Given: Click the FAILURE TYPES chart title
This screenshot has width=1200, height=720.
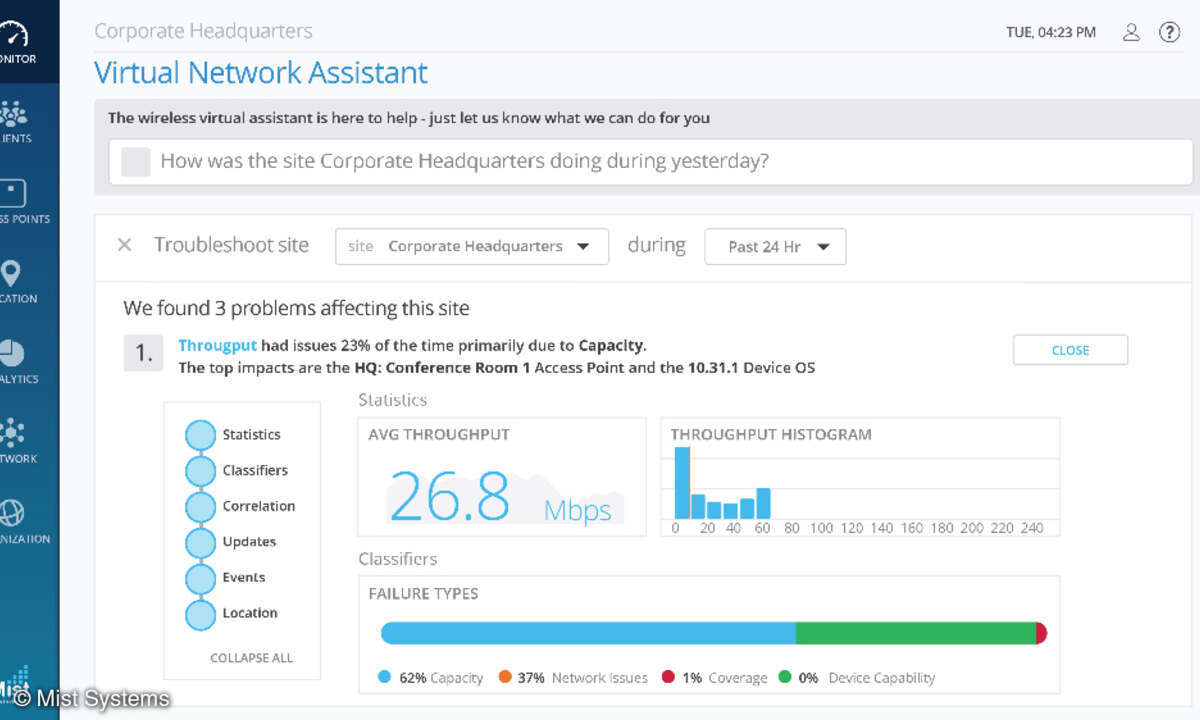Looking at the screenshot, I should (x=423, y=594).
